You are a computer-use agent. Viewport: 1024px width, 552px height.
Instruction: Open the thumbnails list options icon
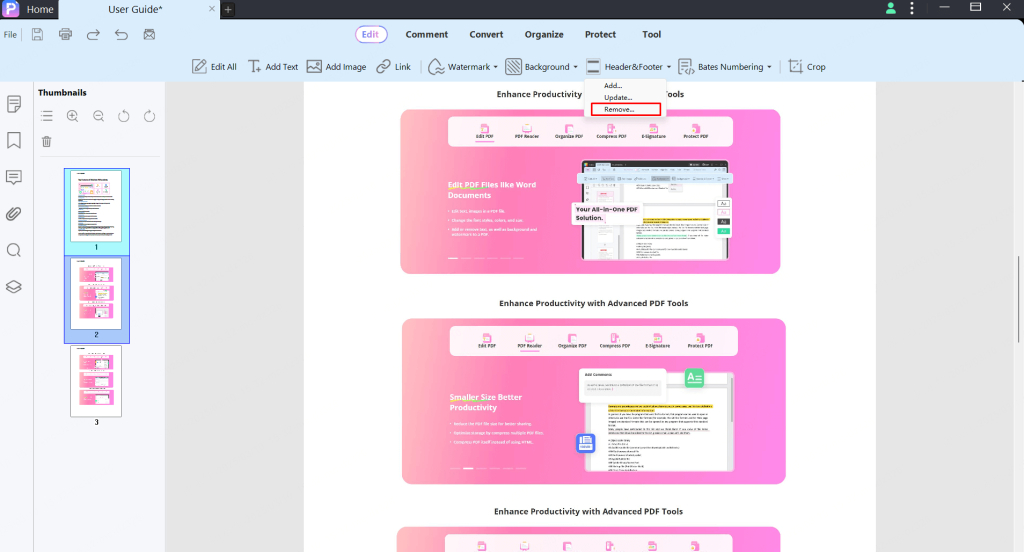46,116
